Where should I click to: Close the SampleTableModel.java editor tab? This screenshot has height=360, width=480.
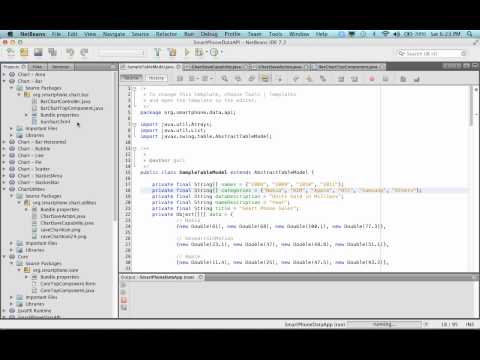click(178, 67)
